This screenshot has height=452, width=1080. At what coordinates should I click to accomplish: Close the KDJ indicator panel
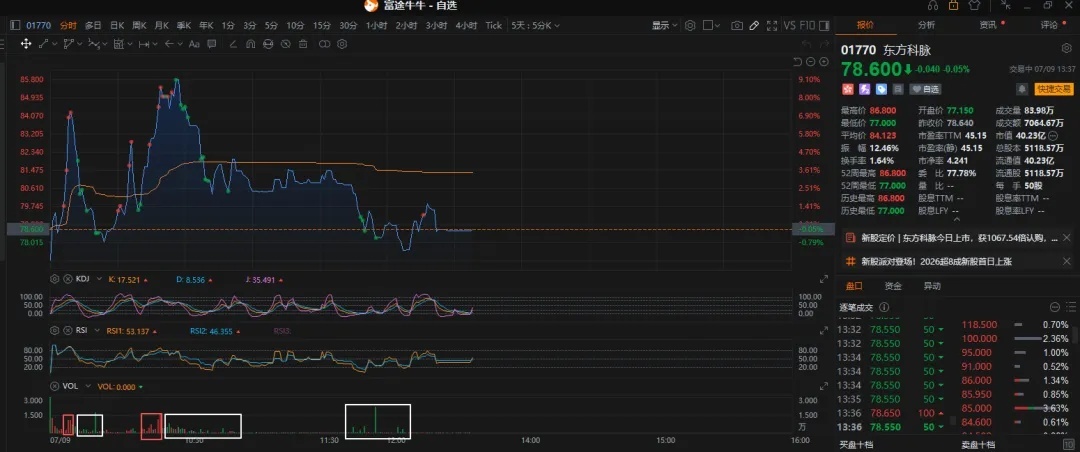coord(68,280)
